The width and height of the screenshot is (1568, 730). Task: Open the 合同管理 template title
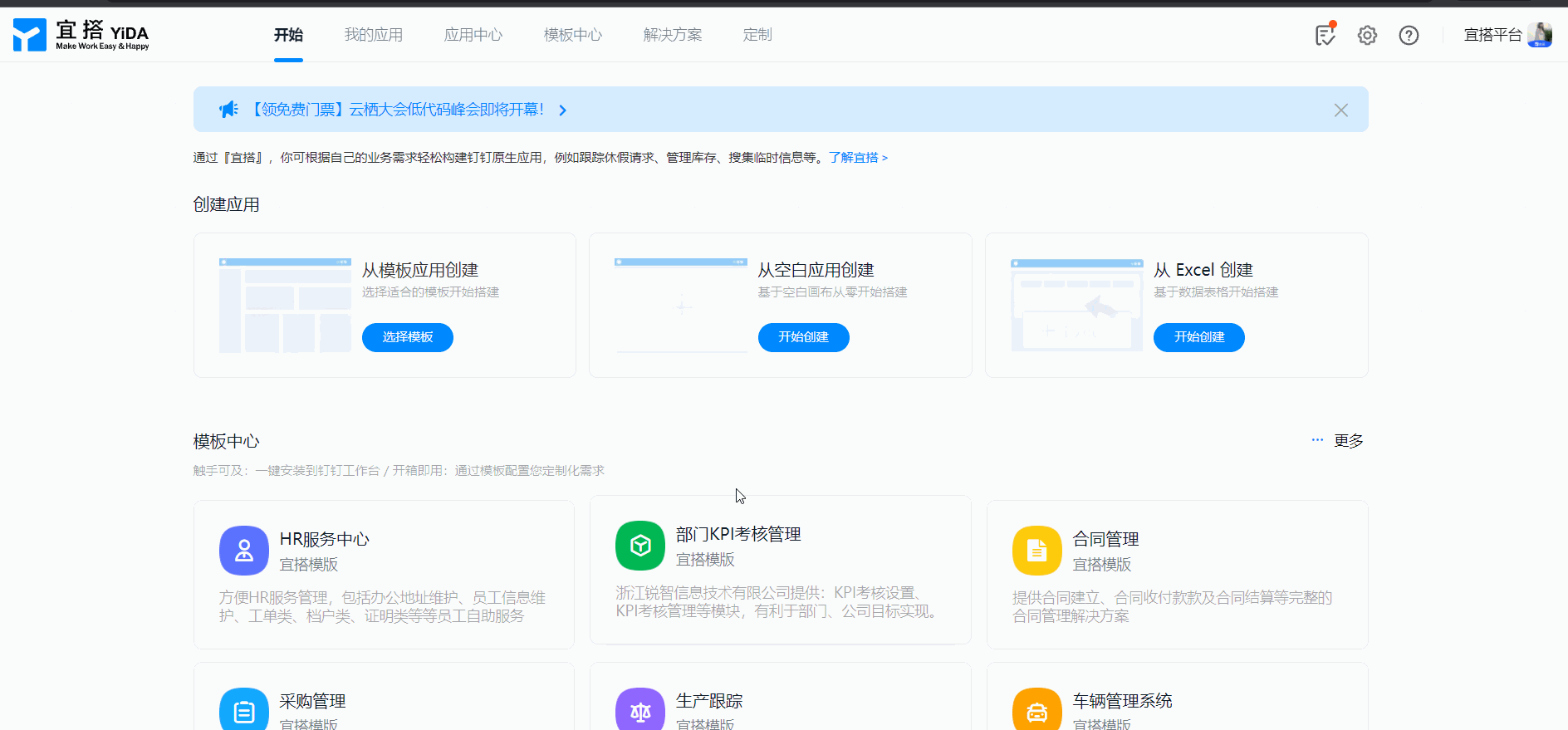tap(1106, 539)
